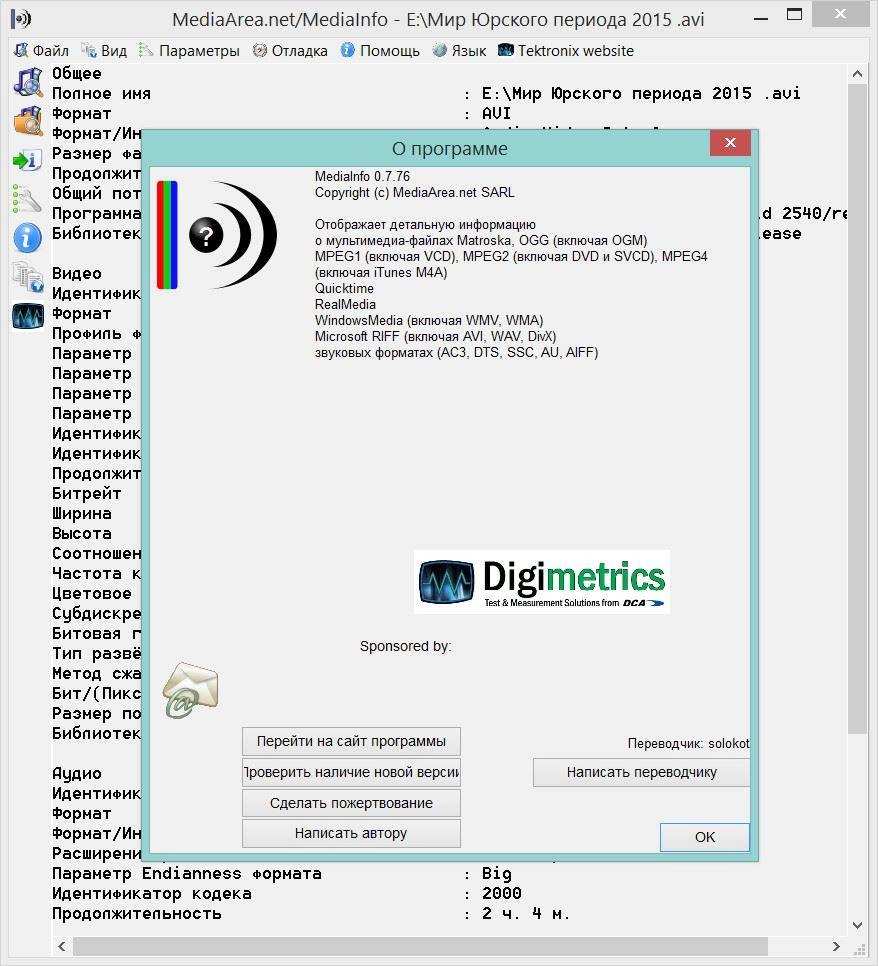Confirm the About dialog with OK
This screenshot has width=878, height=966.
[x=705, y=837]
